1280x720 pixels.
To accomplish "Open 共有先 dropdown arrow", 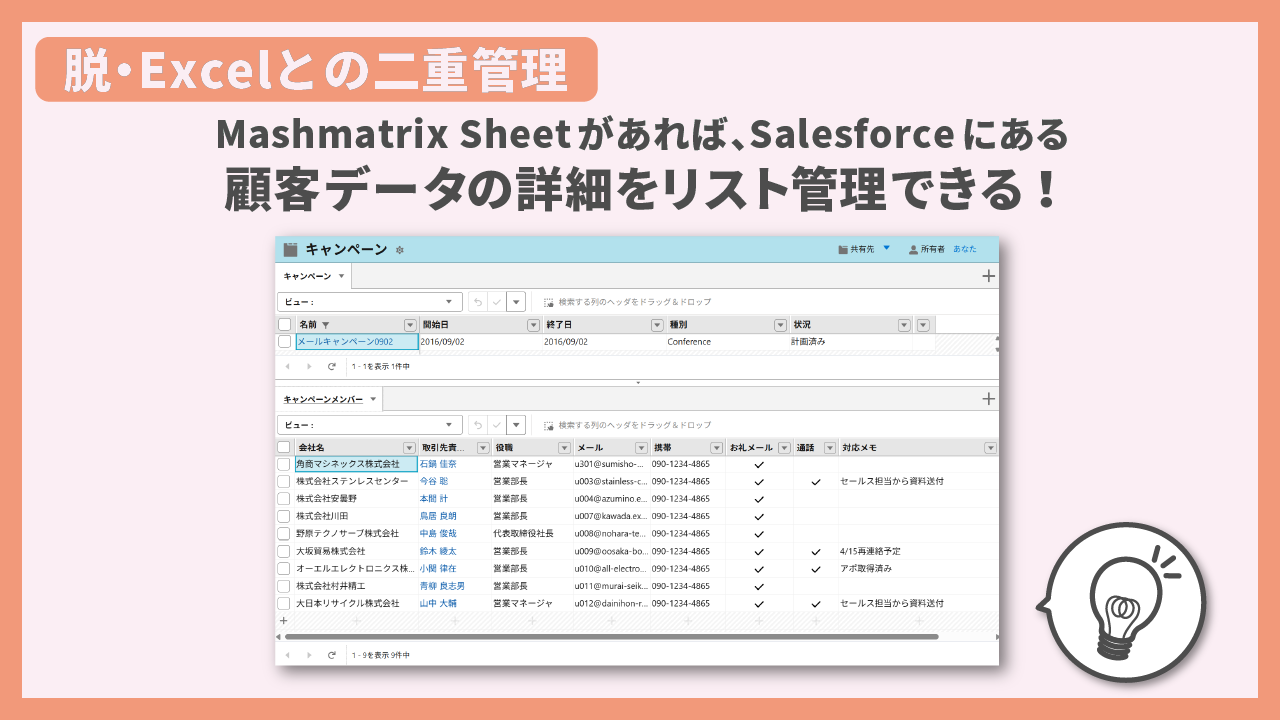I will [886, 248].
